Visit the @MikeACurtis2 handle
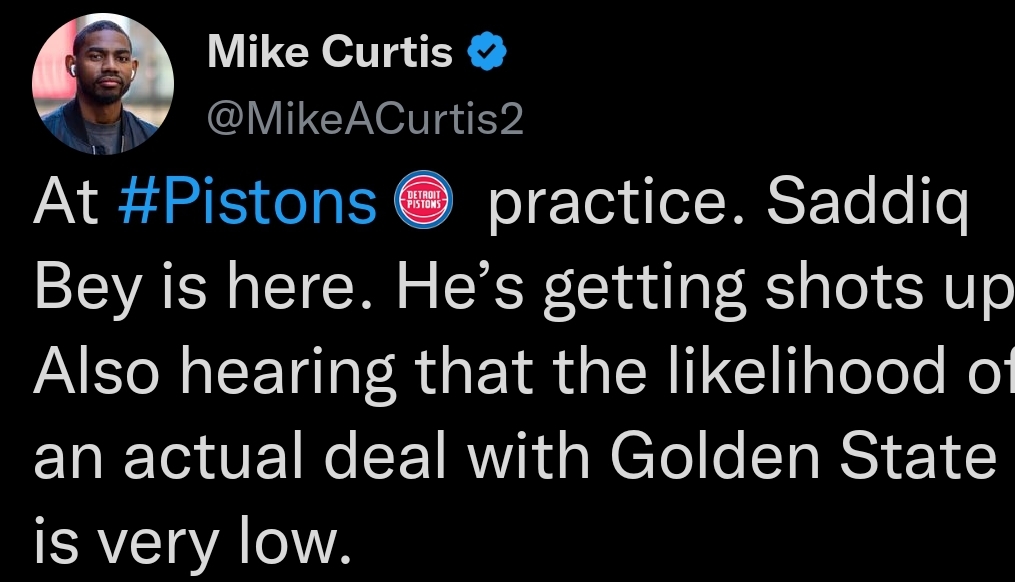 click(365, 119)
